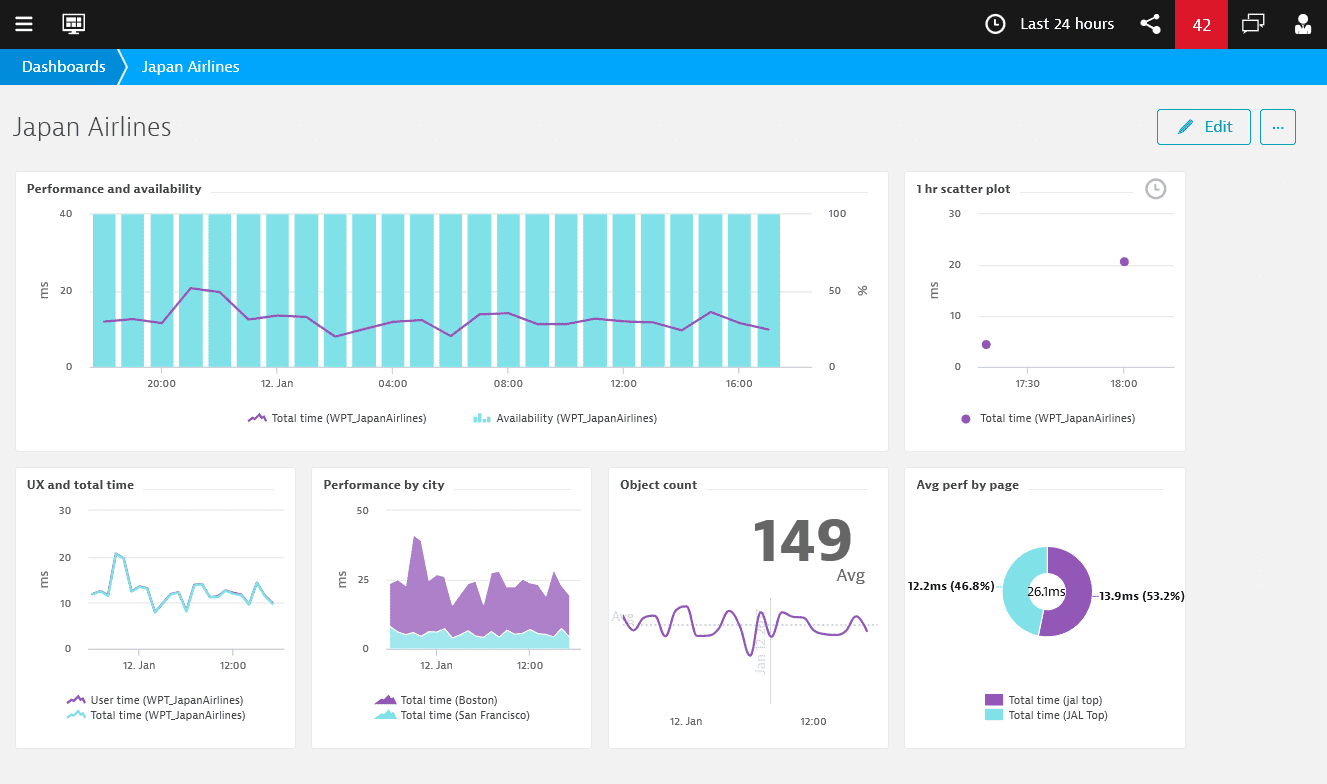The width and height of the screenshot is (1327, 784).
Task: Click the 149 average object count value
Action: pos(802,540)
